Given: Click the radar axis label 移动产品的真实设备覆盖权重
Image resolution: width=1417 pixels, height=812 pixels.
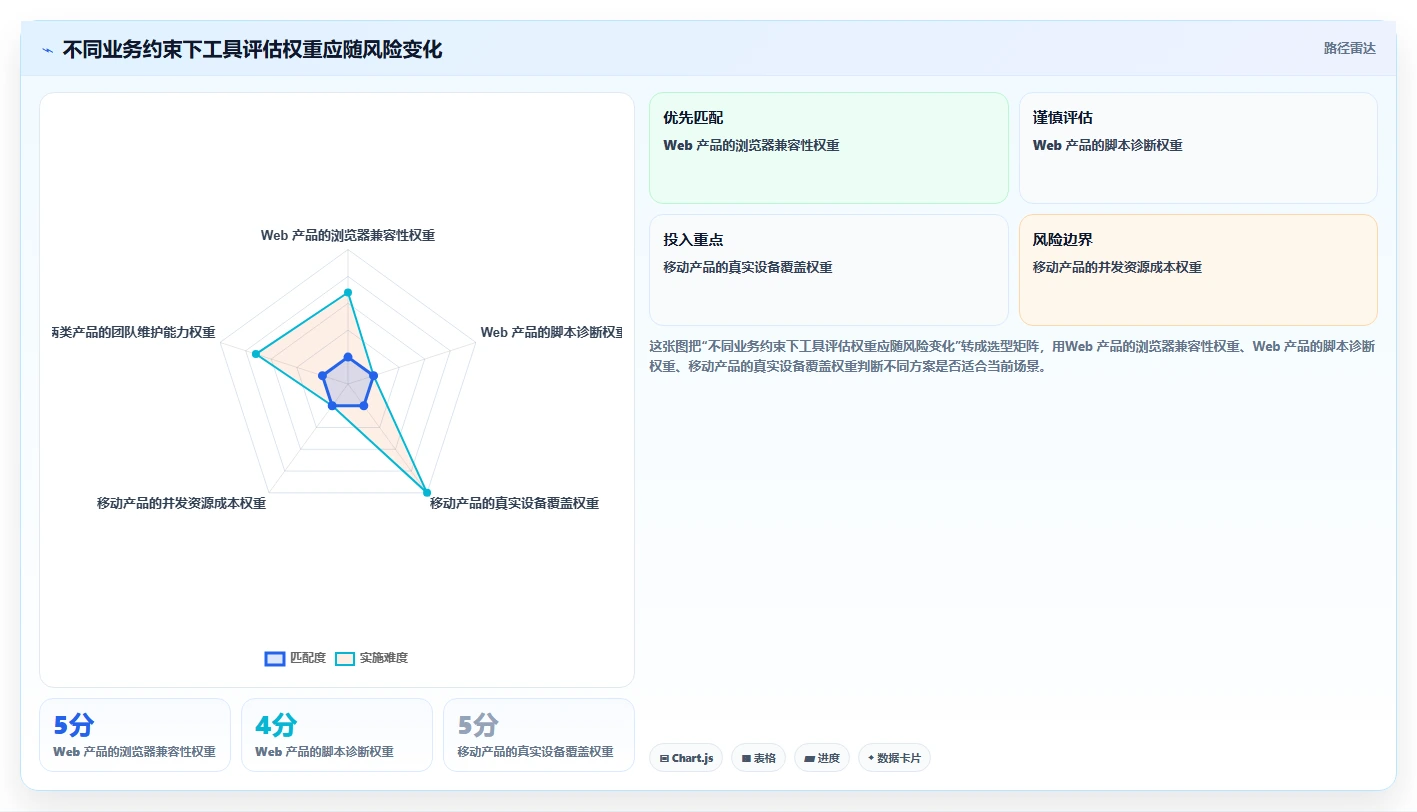Looking at the screenshot, I should point(514,503).
